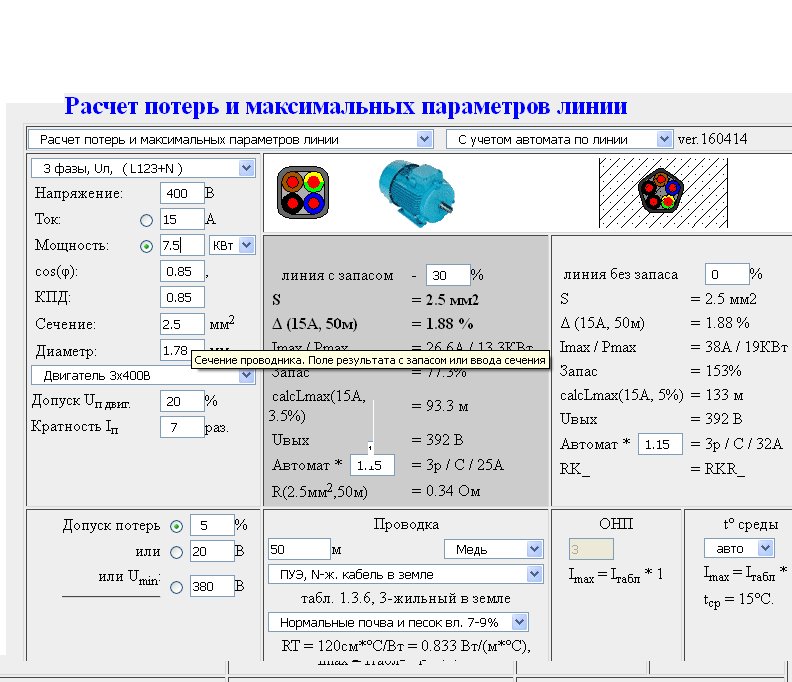This screenshot has width=792, height=682.
Task: Open the 'ПУЭ, N-ж. кабель в земле' dropdown
Action: 406,574
